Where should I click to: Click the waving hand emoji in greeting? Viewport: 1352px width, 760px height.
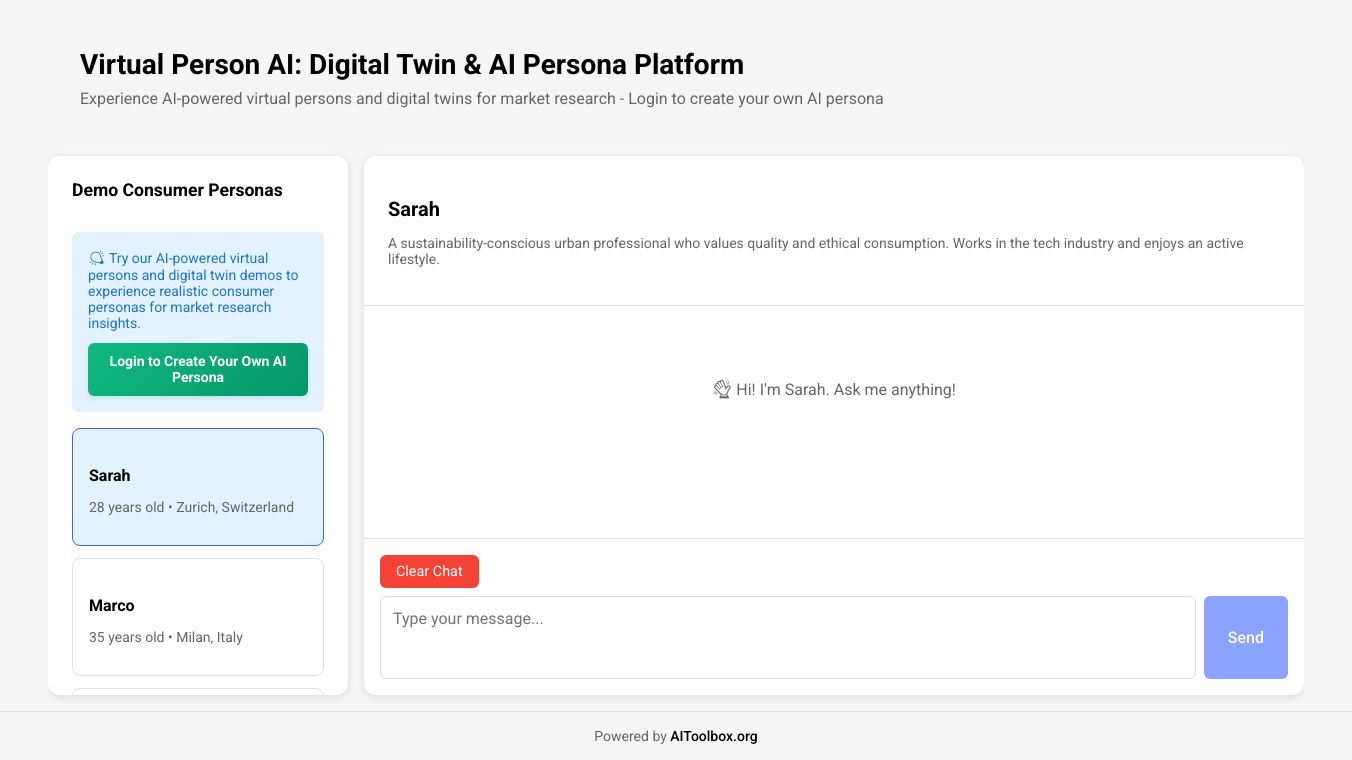[x=722, y=390]
